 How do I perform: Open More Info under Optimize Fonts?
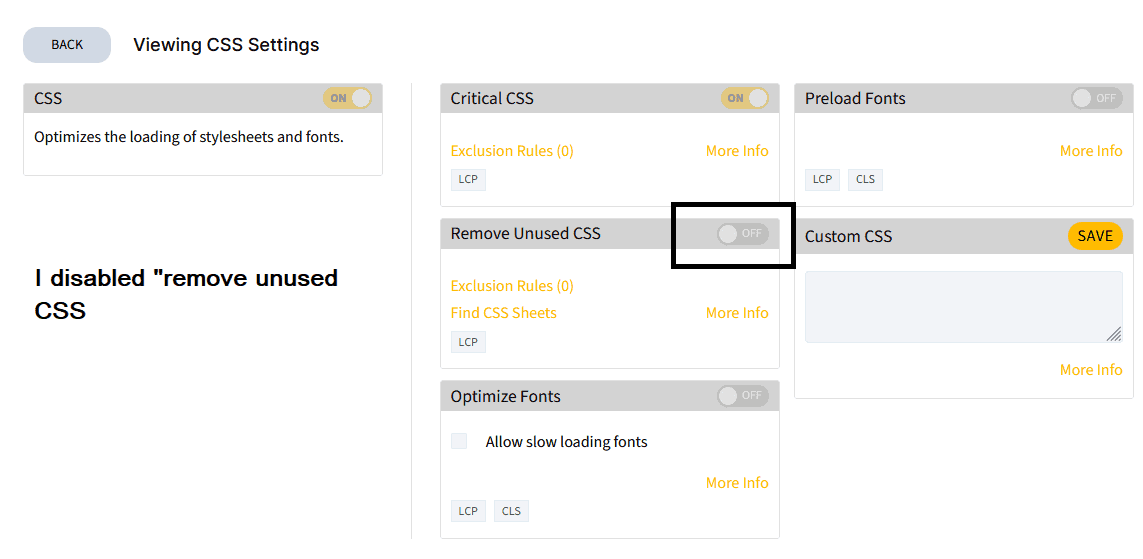[x=737, y=483]
